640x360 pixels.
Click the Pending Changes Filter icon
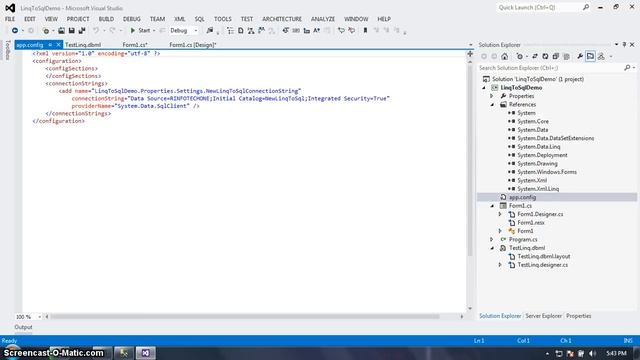tap(520, 56)
